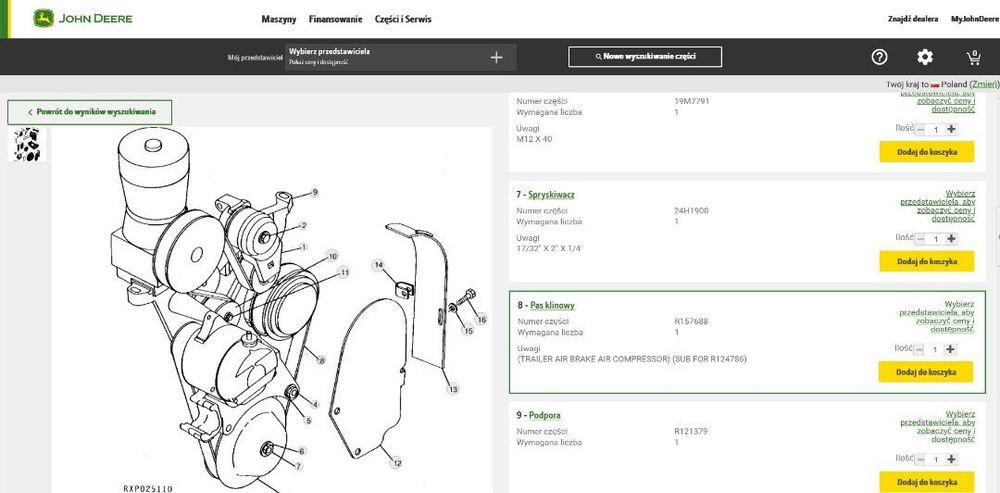The width and height of the screenshot is (1000, 493).
Task: Open MyJohnDeere link
Action: tap(974, 19)
